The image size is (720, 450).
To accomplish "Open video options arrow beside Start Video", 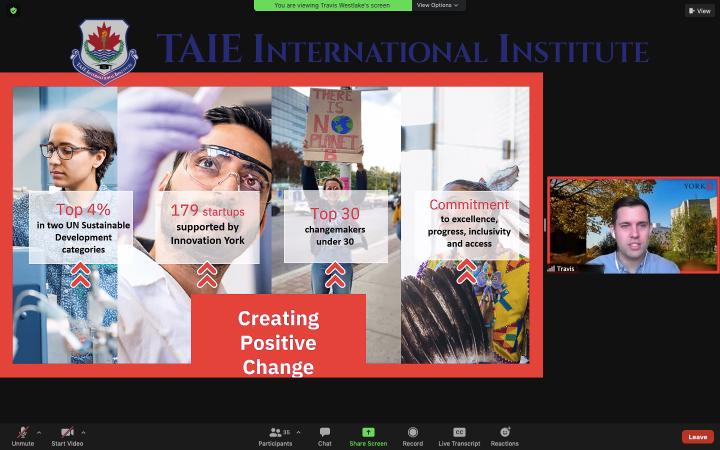I will click(x=83, y=432).
